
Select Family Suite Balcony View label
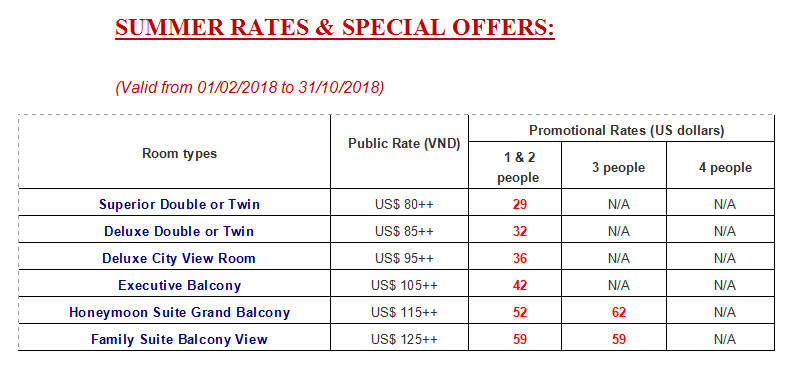(179, 339)
